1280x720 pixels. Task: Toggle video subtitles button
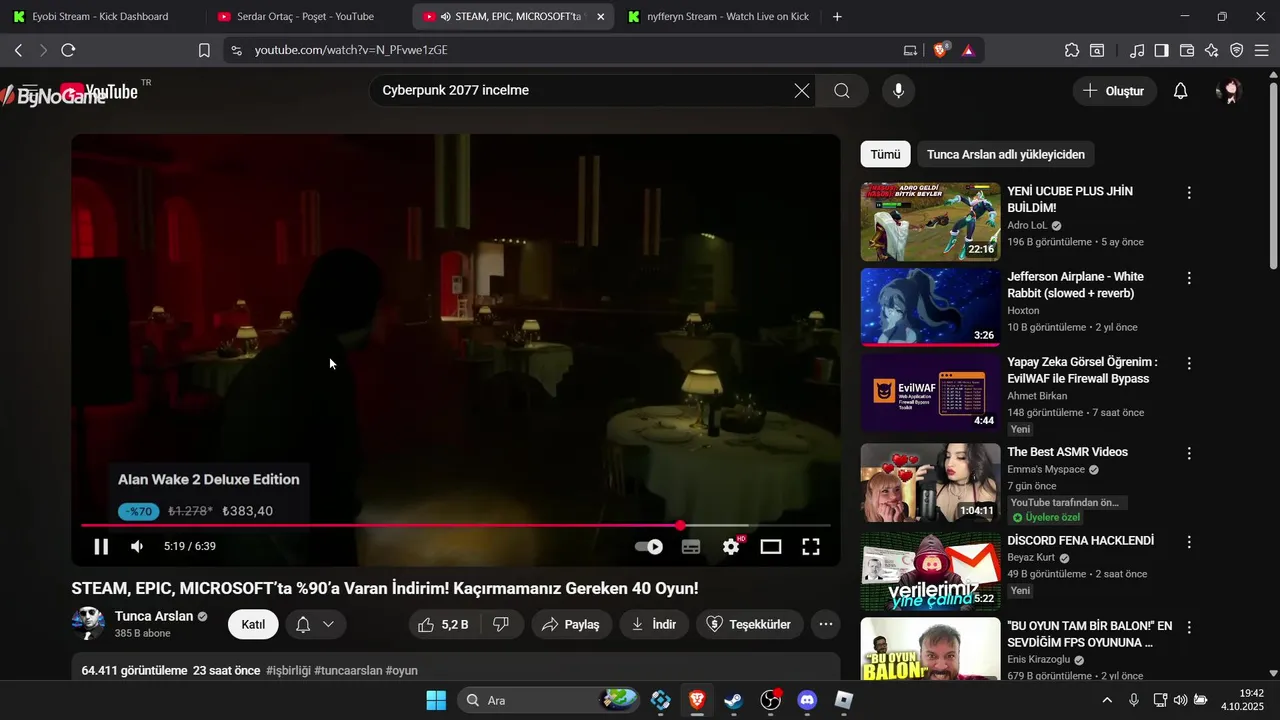coord(691,546)
